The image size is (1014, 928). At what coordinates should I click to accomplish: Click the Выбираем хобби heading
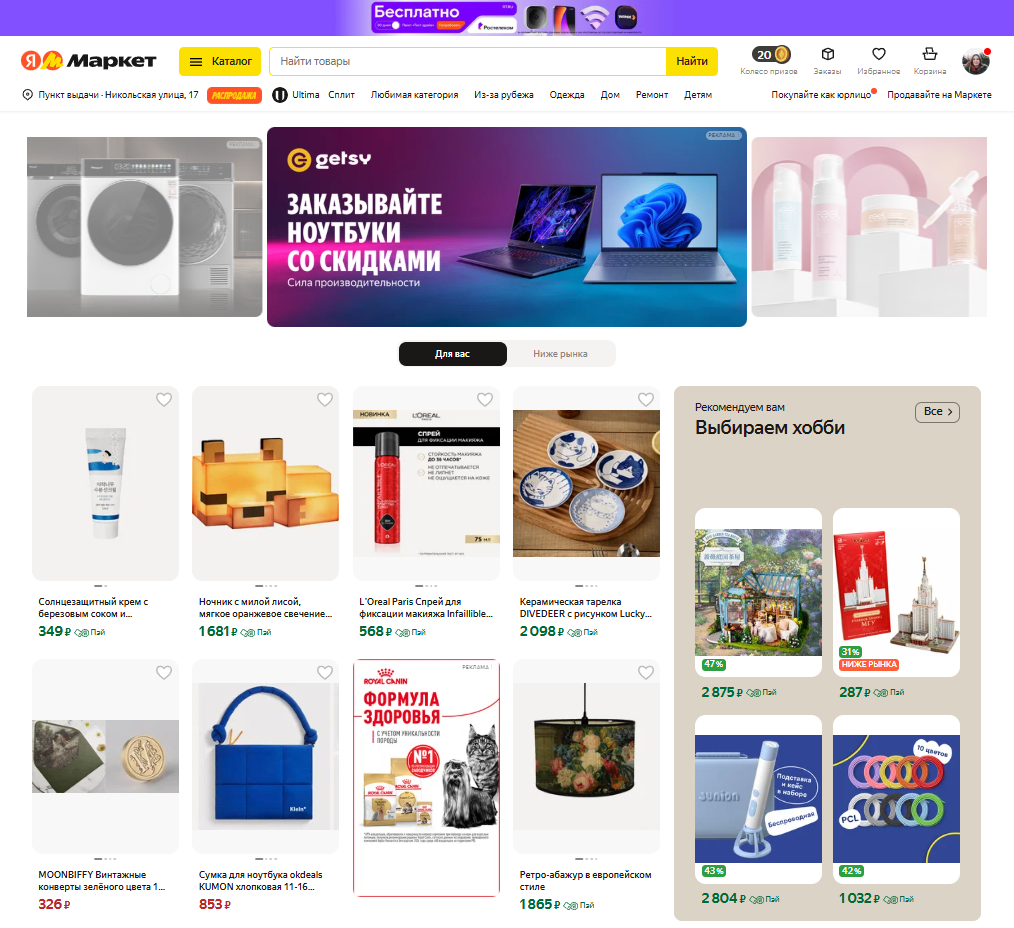click(x=770, y=427)
